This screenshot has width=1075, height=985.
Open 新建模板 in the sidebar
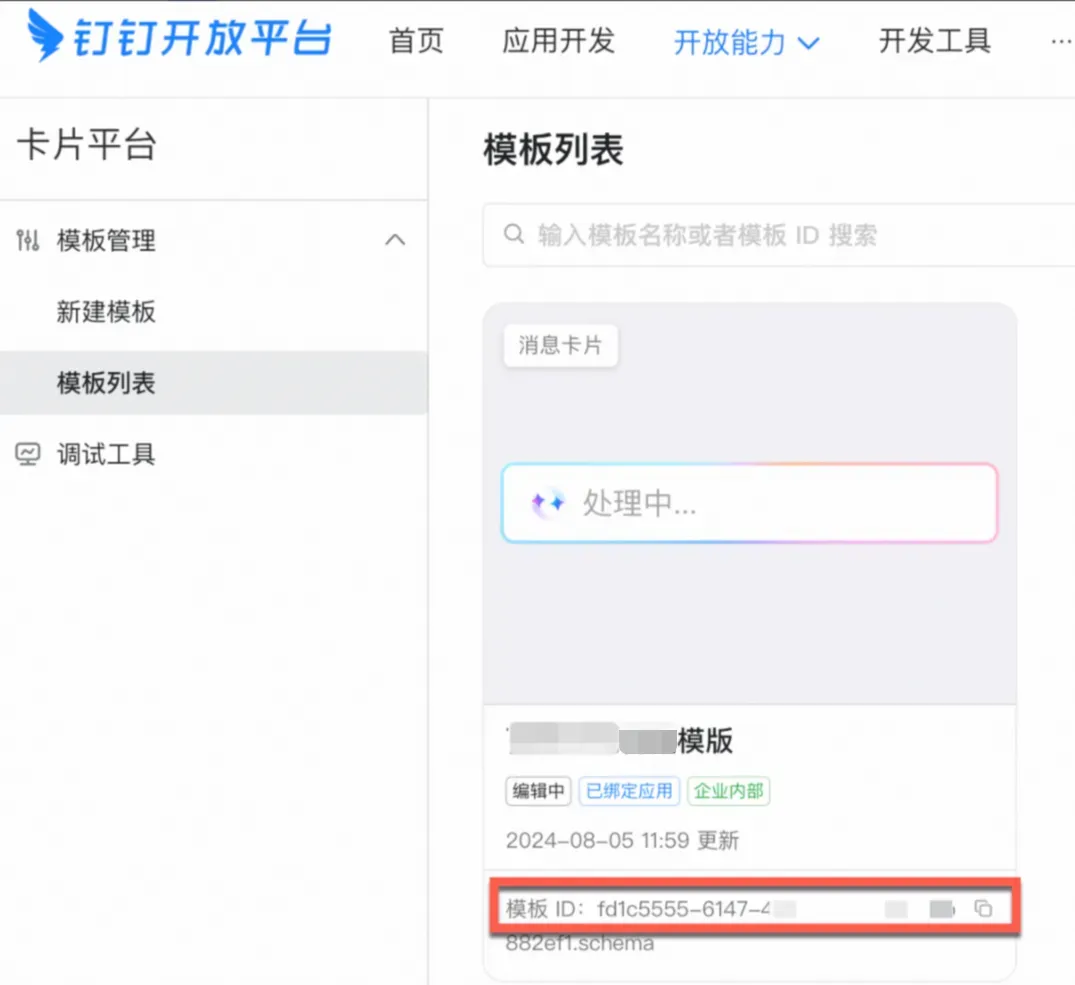(x=106, y=312)
